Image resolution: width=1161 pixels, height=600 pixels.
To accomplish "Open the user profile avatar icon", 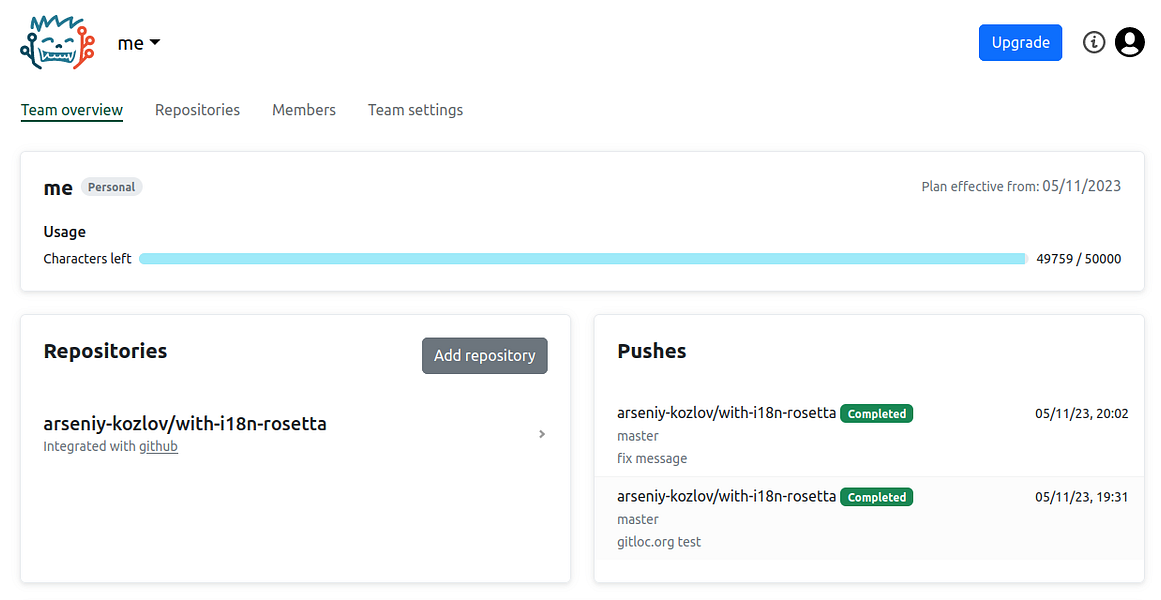I will [1130, 42].
